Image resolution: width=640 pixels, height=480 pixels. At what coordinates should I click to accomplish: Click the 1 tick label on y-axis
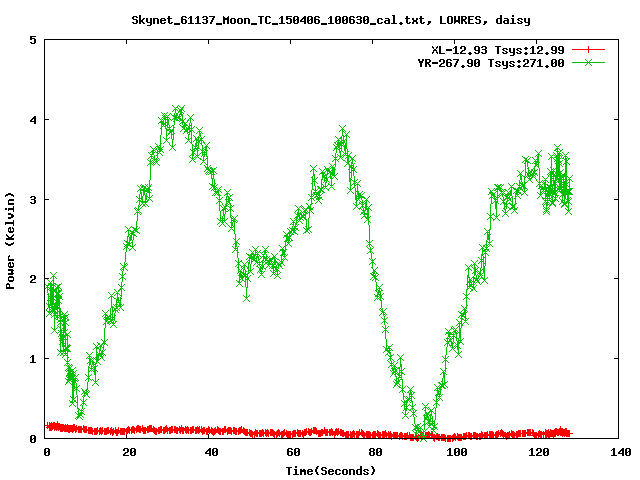33,358
